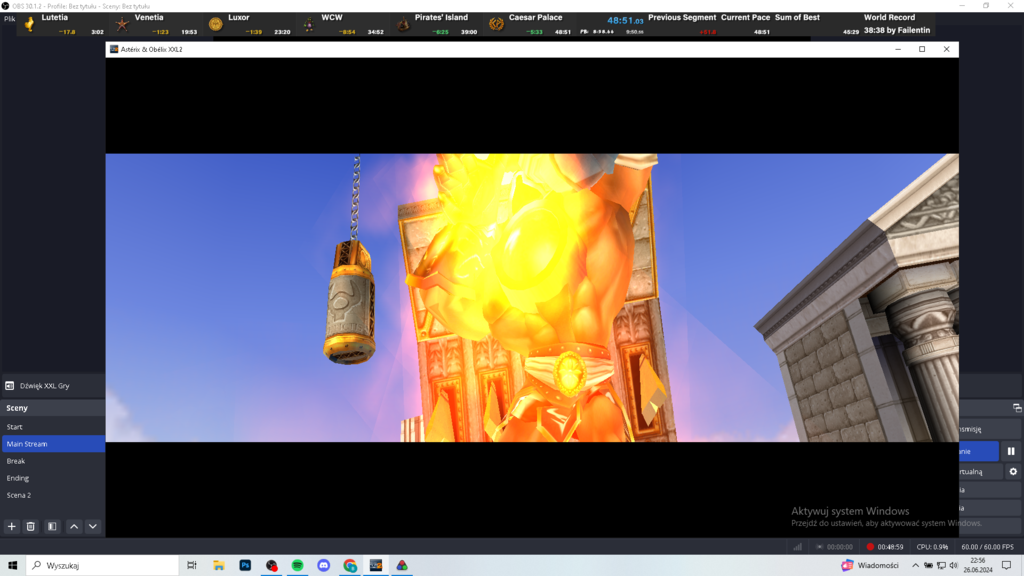The height and width of the screenshot is (576, 1024).
Task: Move scene up with arrow
Action: tap(74, 526)
